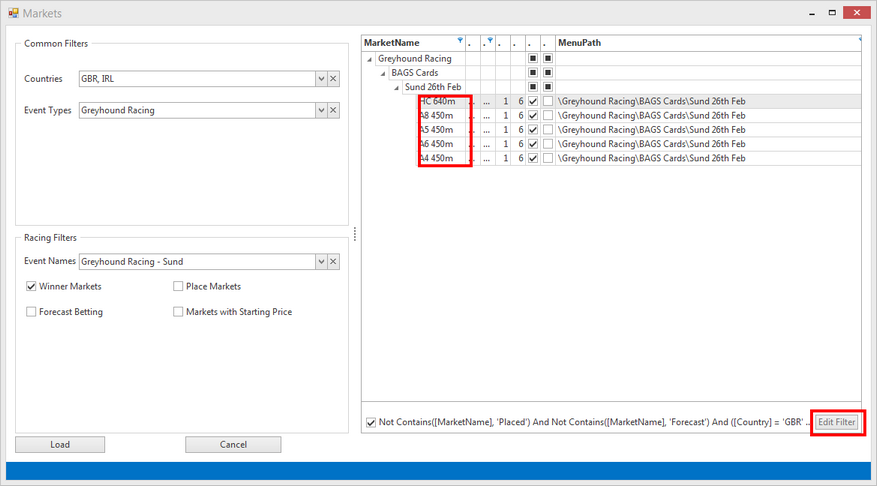Open the Edit Filter dialog
The width and height of the screenshot is (877, 486).
click(x=837, y=422)
